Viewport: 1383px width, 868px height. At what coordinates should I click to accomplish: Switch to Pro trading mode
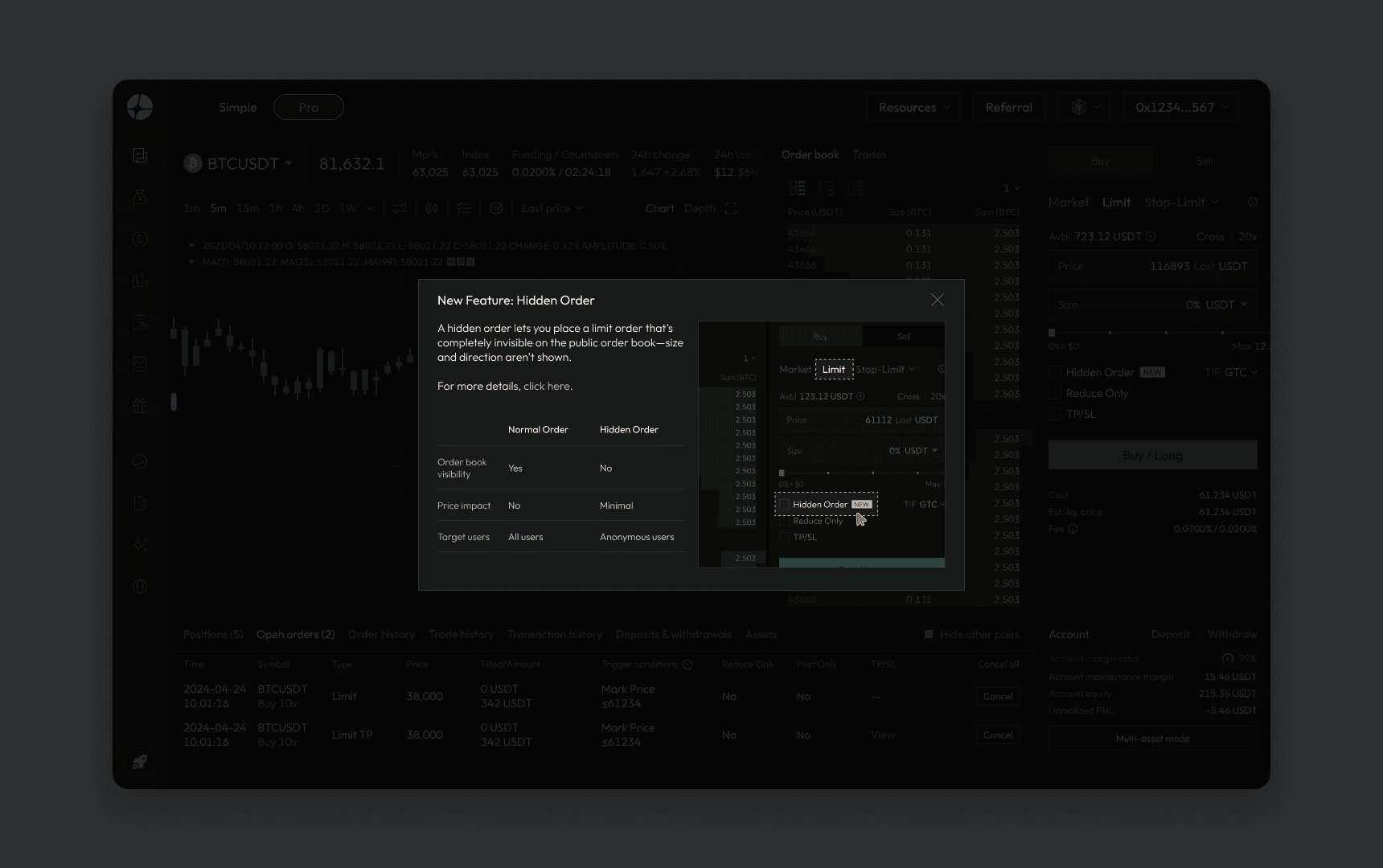point(309,107)
